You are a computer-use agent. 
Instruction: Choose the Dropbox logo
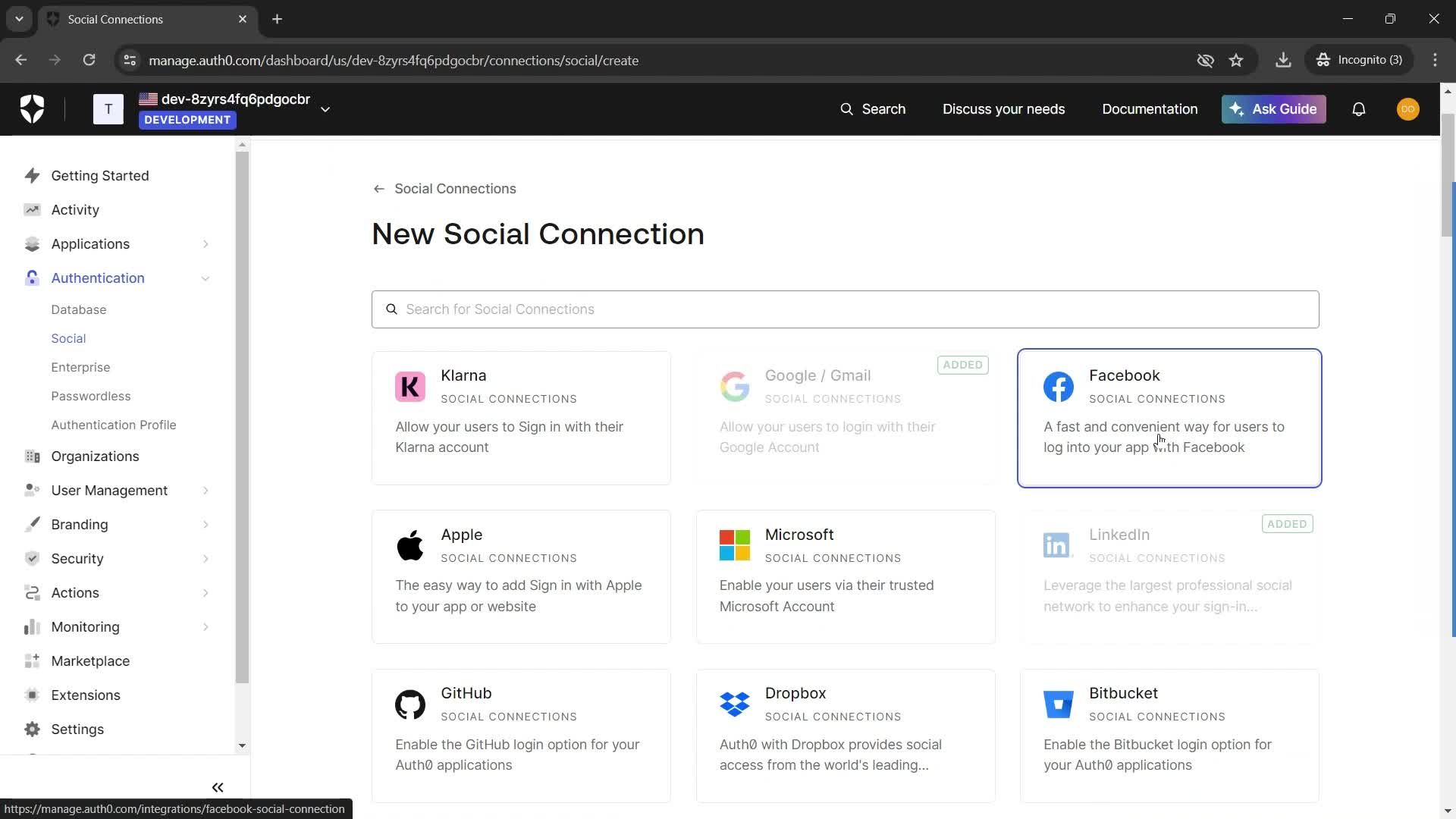[x=734, y=704]
